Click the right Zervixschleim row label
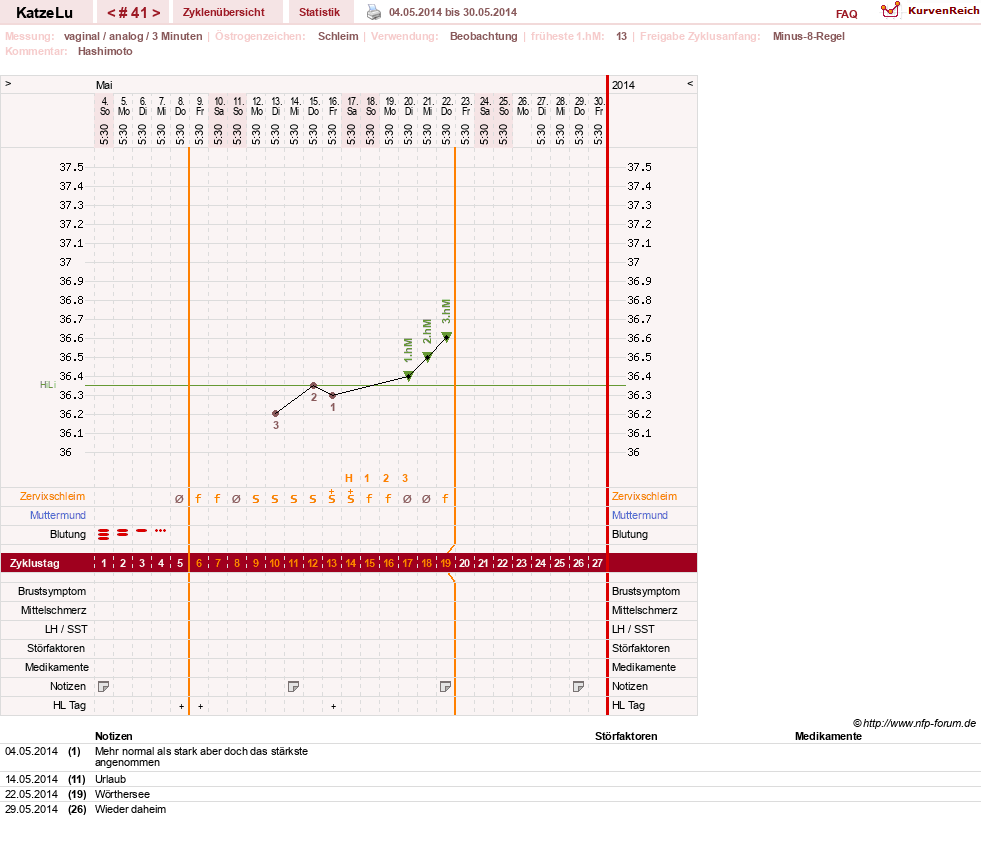The image size is (981, 849). (x=644, y=496)
